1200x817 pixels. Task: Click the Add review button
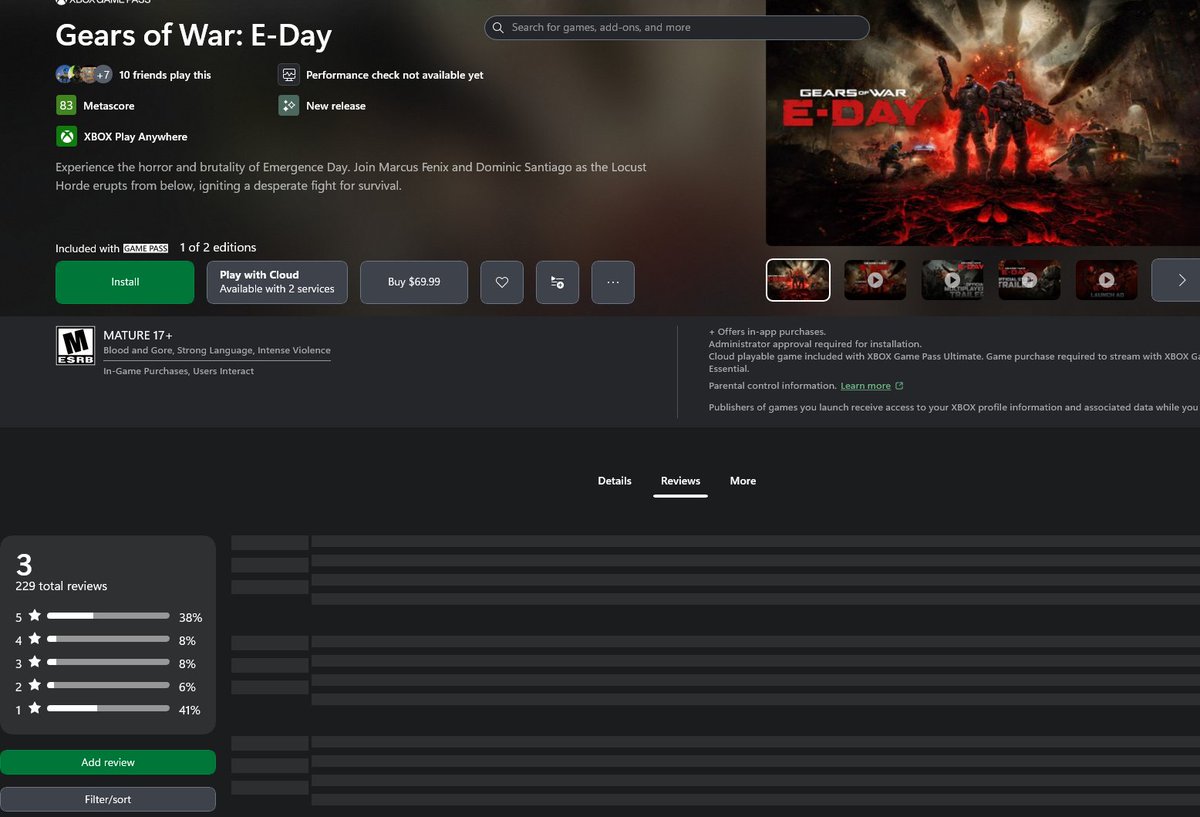[108, 762]
